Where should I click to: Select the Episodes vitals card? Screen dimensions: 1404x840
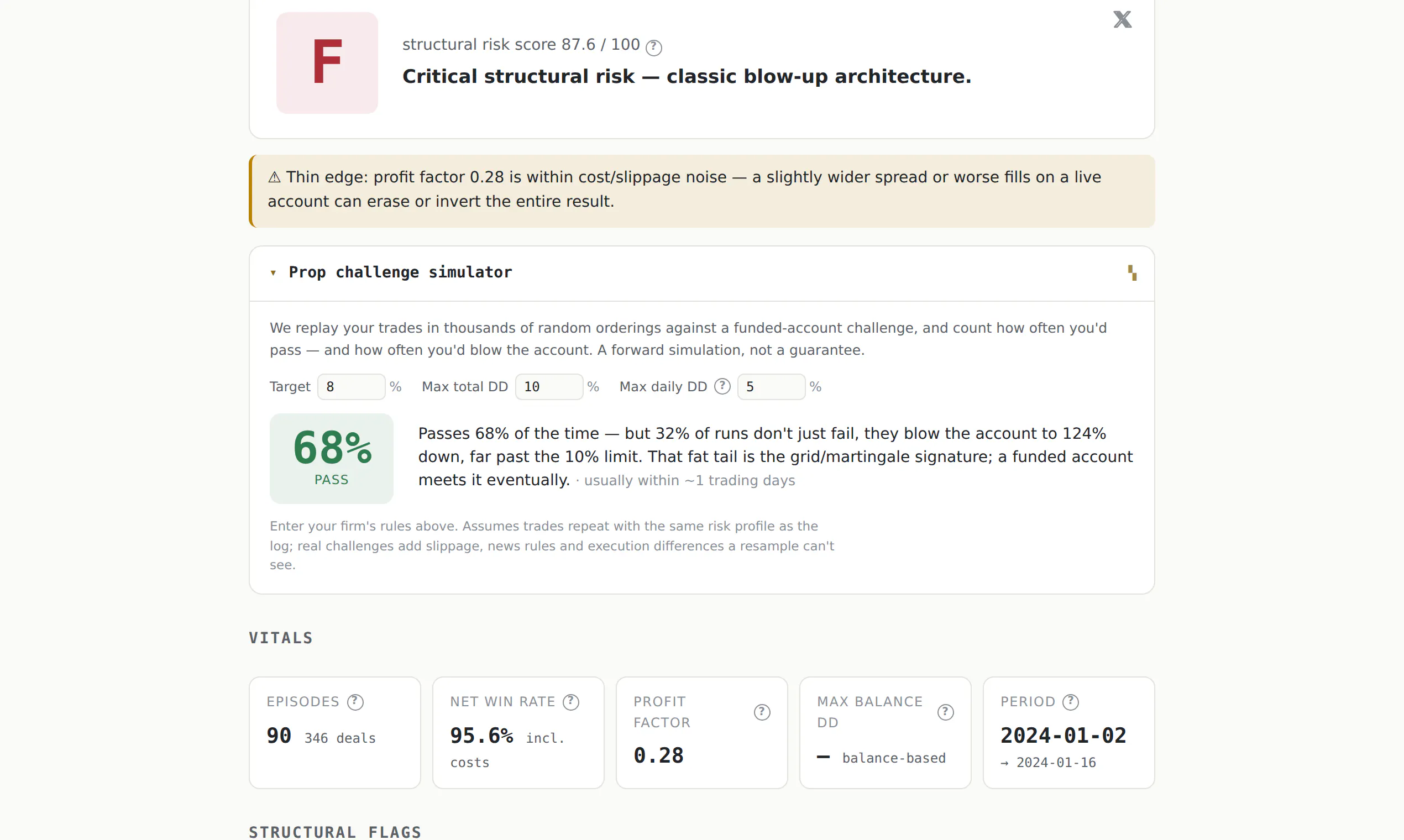pyautogui.click(x=334, y=733)
